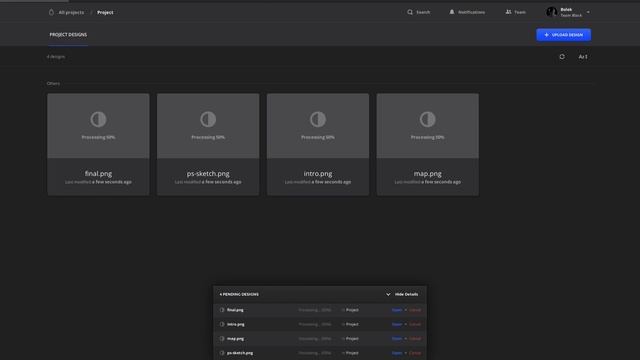
Task: Click Open in the intro.png pending row
Action: 397,324
